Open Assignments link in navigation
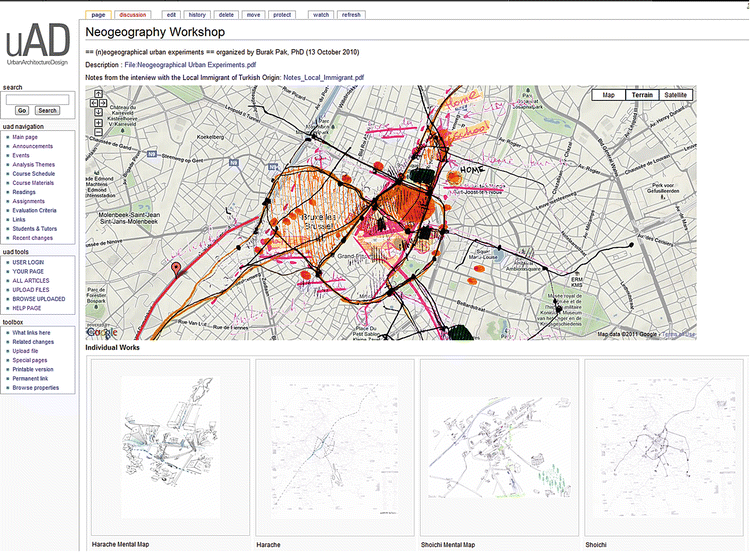Image resolution: width=750 pixels, height=552 pixels. (28, 201)
